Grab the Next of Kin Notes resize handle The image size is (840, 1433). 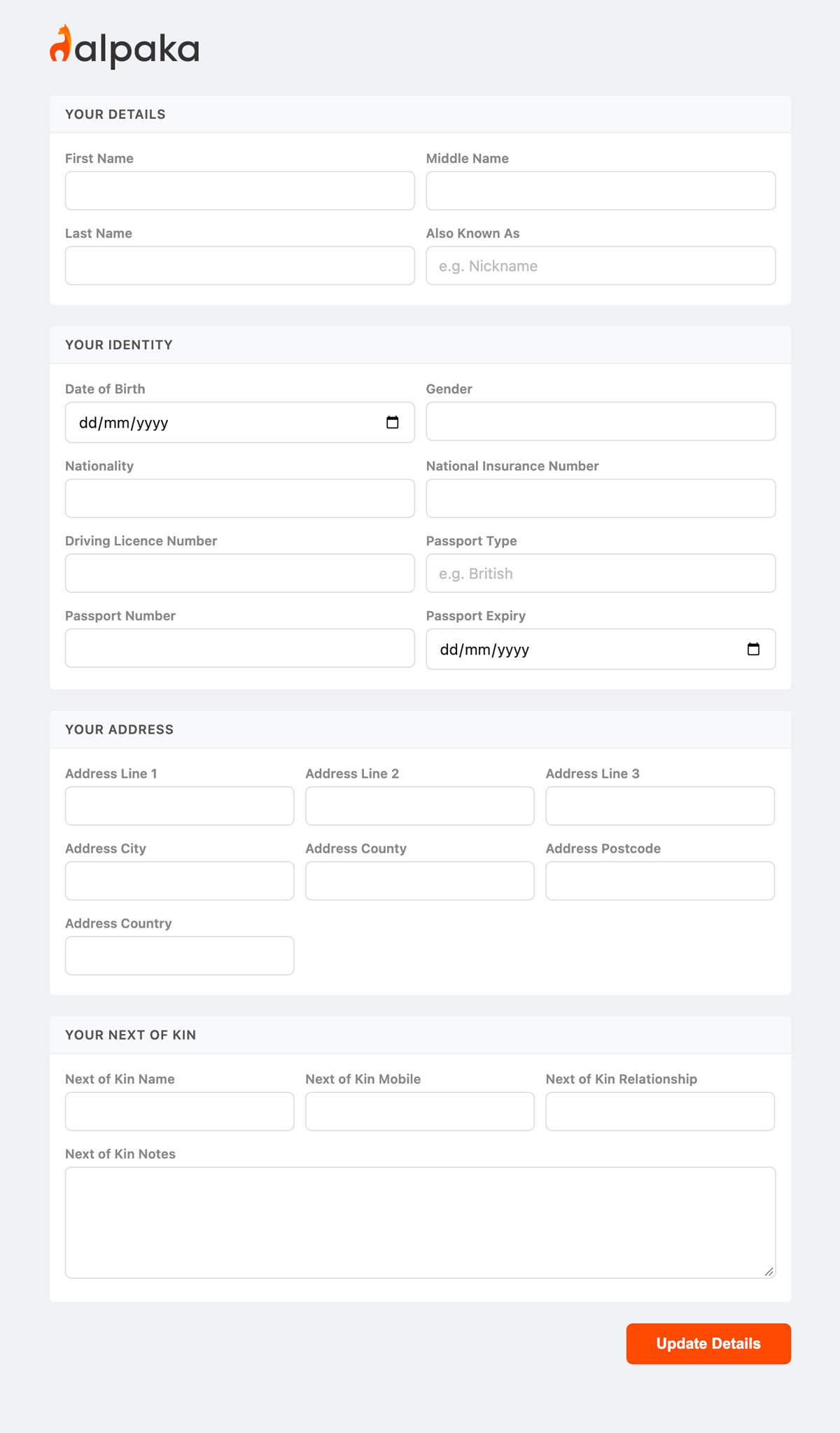coord(769,1271)
